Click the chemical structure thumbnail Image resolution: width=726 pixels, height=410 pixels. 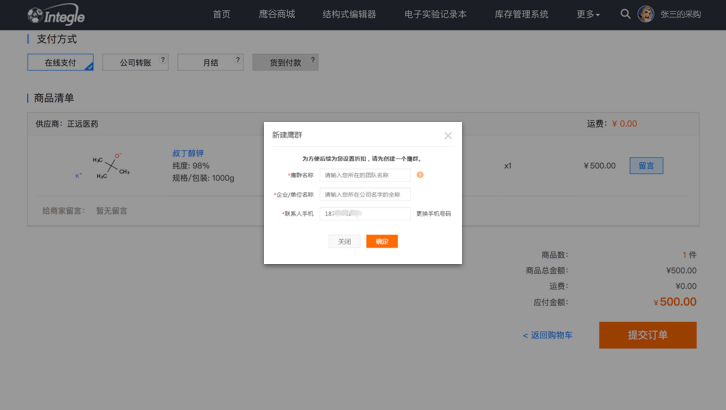tap(109, 166)
